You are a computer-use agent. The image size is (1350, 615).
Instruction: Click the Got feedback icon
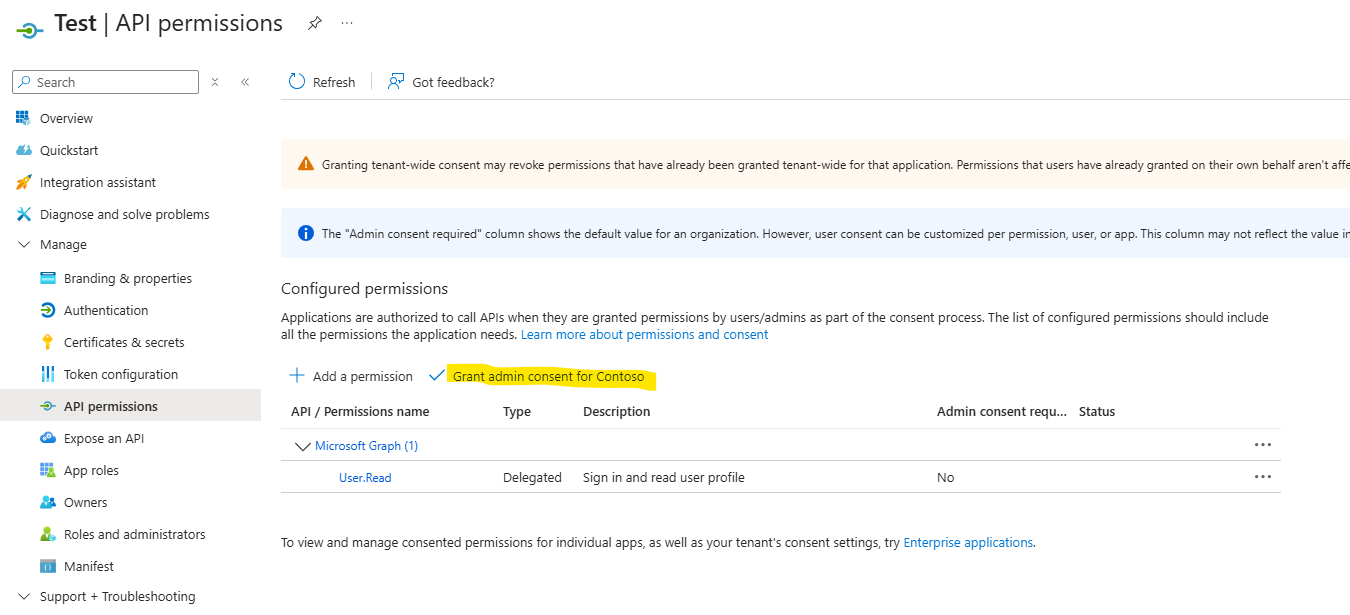click(x=397, y=81)
